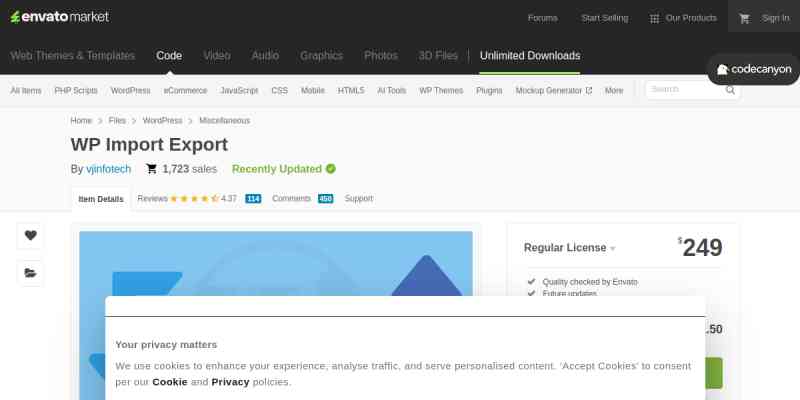Open CSS subcategory
Image resolution: width=800 pixels, height=400 pixels.
click(280, 90)
